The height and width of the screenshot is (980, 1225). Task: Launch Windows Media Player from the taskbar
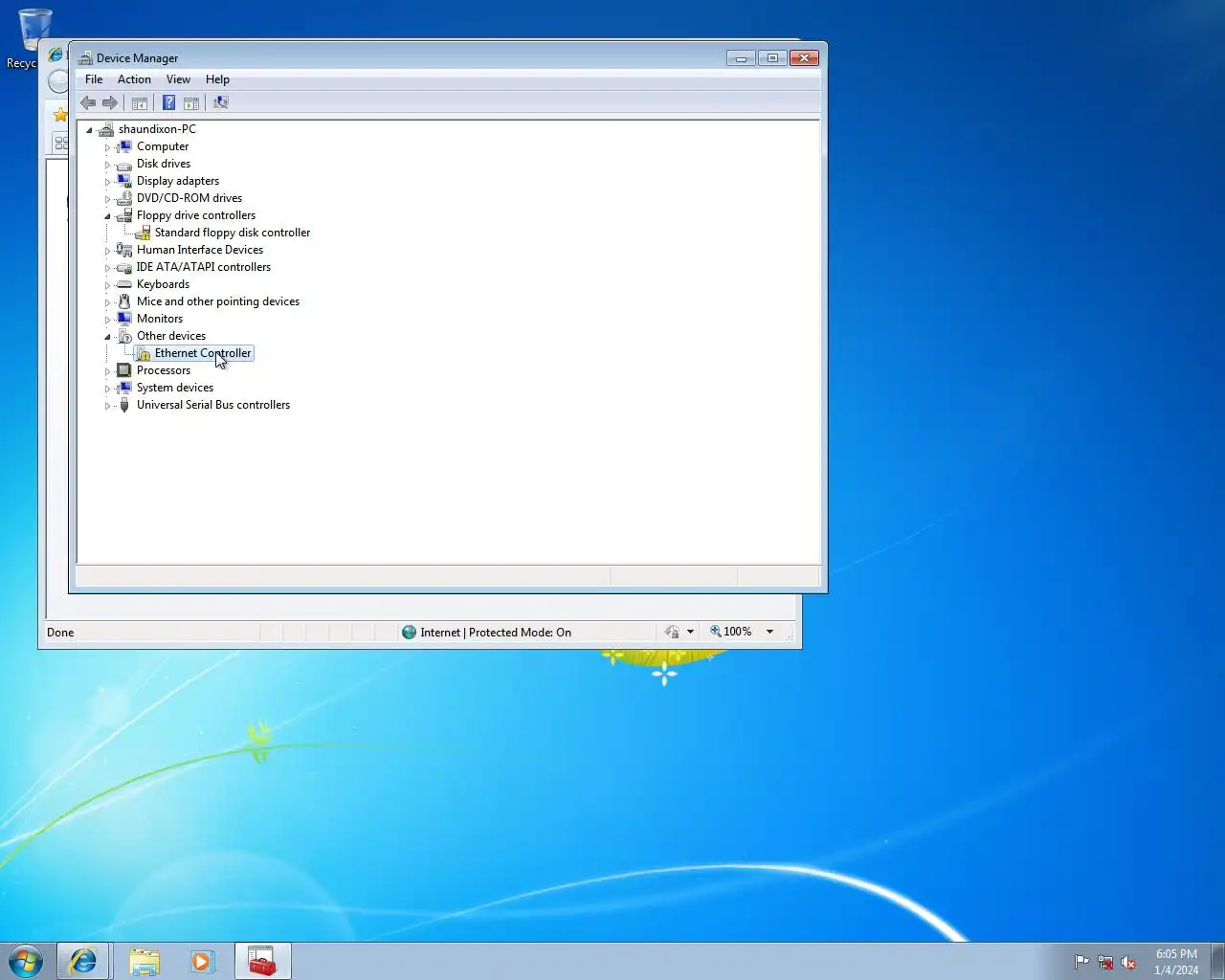(202, 961)
